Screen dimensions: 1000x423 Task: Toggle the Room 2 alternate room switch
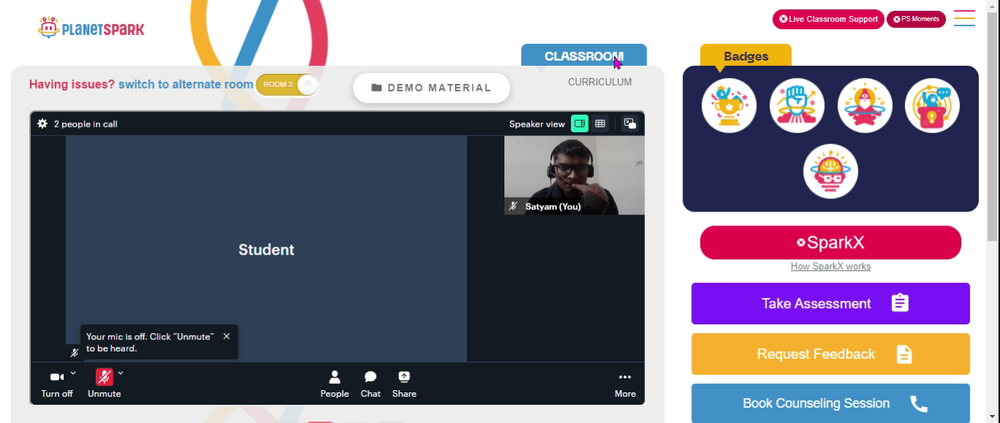coord(286,85)
